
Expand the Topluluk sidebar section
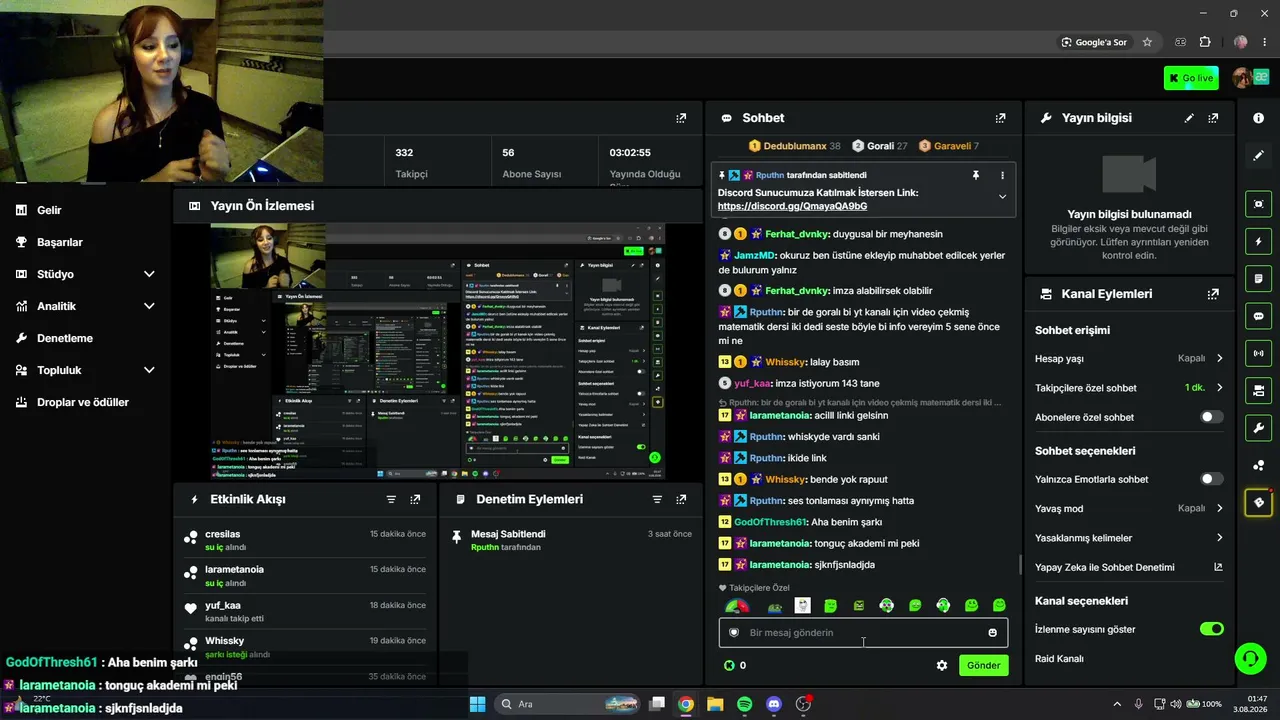(x=149, y=370)
